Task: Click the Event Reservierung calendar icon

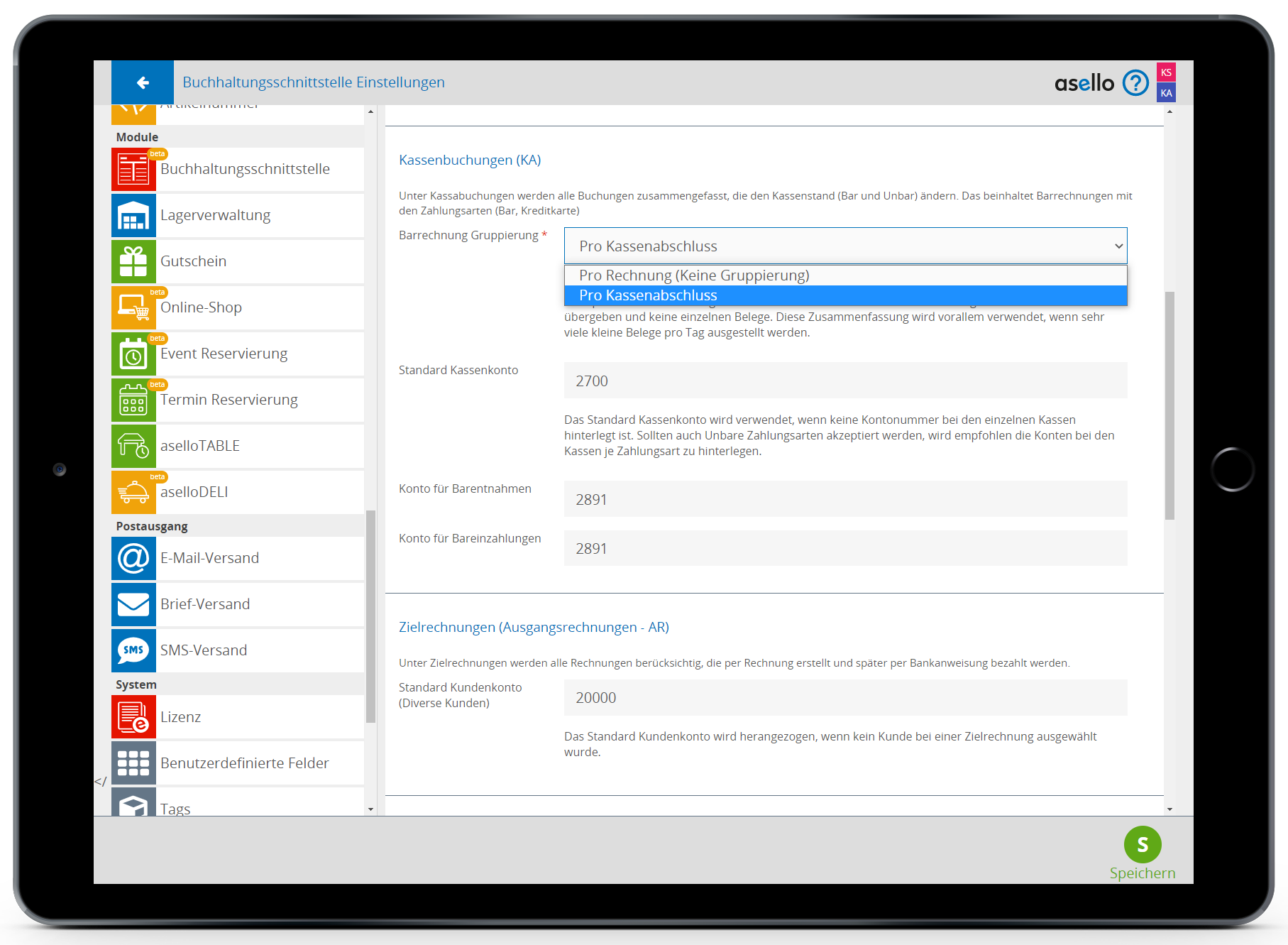Action: pos(133,354)
